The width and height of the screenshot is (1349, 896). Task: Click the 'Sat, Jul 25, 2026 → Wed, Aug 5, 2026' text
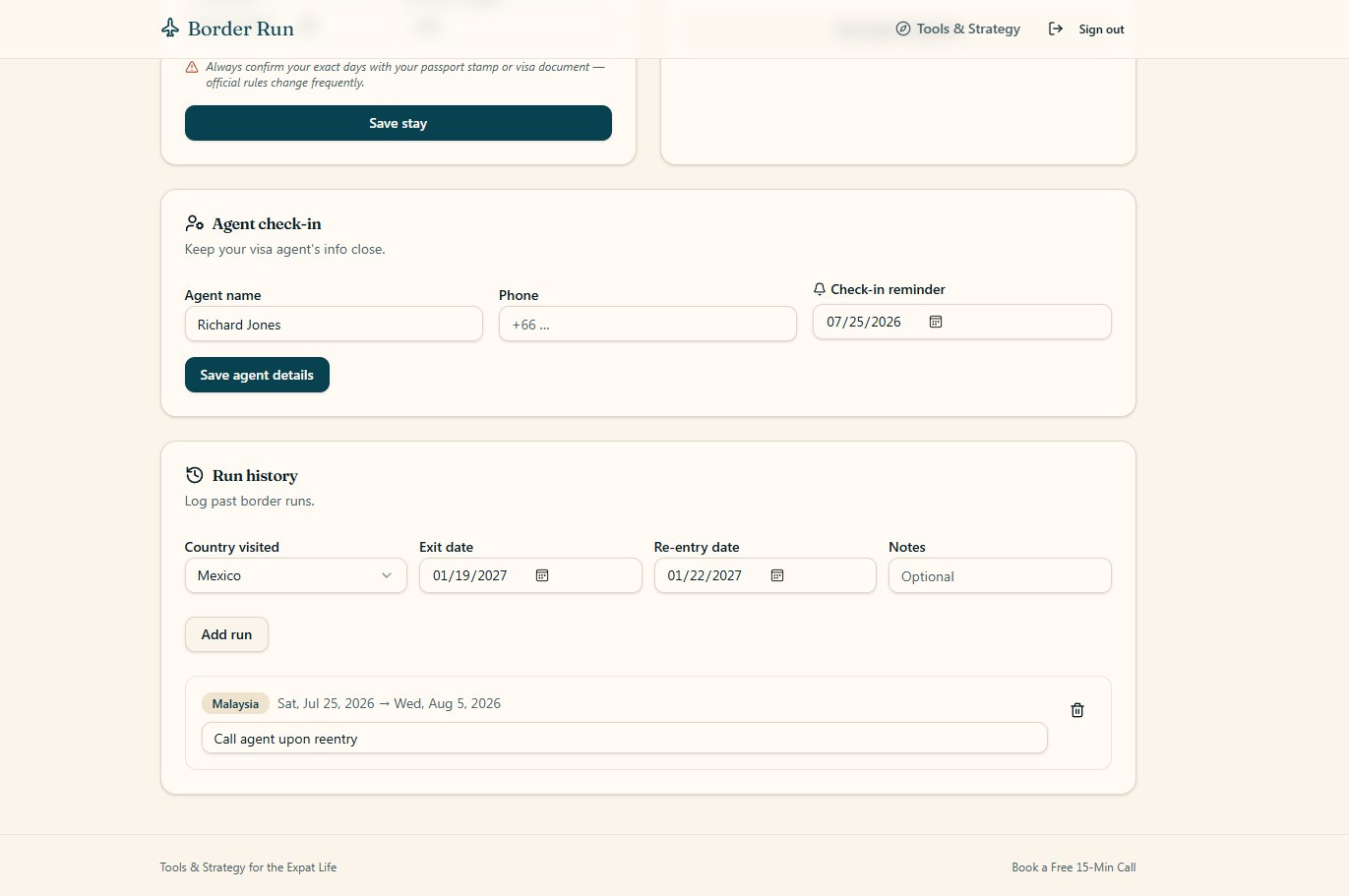click(x=389, y=703)
